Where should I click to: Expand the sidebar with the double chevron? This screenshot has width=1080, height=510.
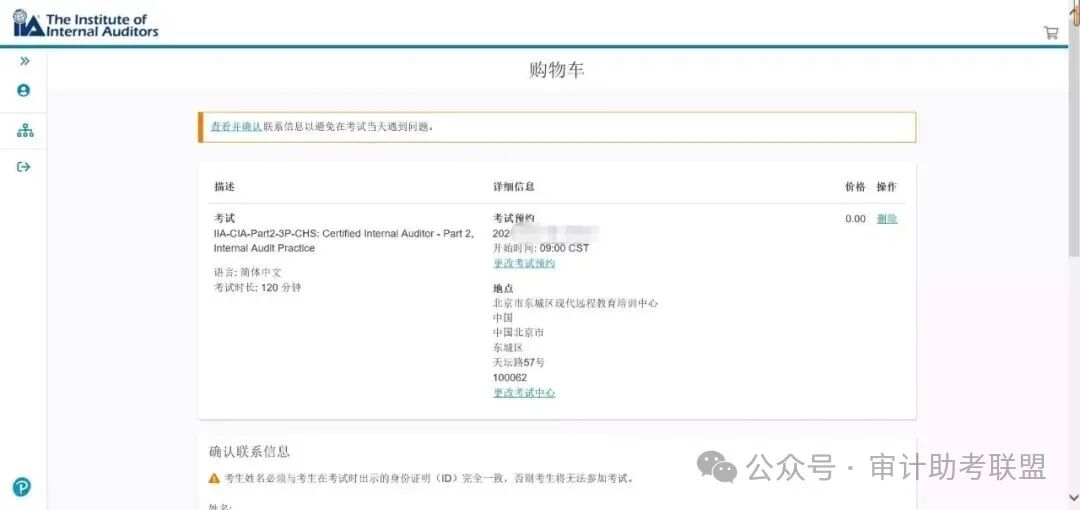(x=24, y=61)
